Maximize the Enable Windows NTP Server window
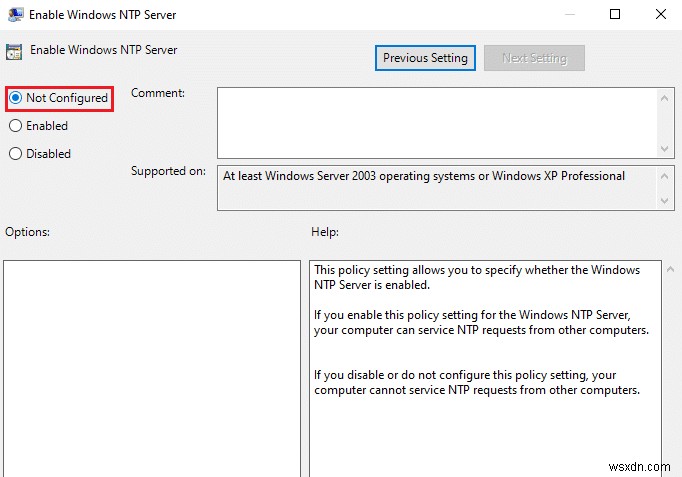Viewport: 682px width, 477px height. coord(615,14)
